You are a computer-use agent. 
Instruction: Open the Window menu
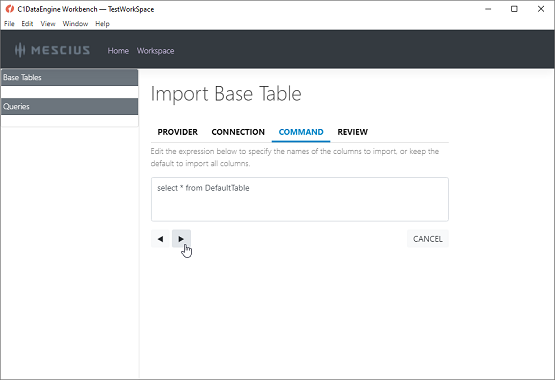75,24
